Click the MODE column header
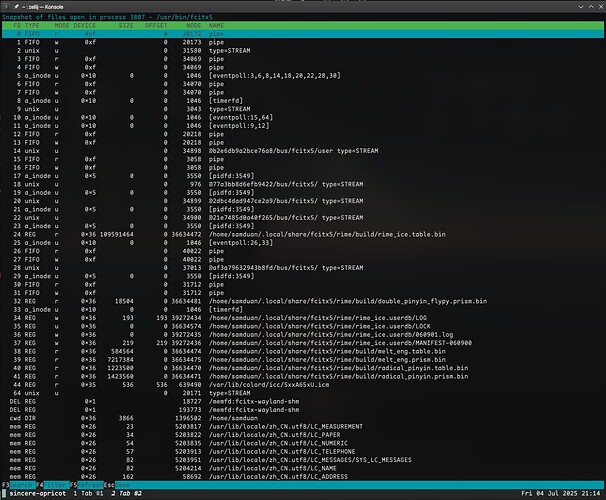Screen dimensions: 606x500 click(62, 26)
